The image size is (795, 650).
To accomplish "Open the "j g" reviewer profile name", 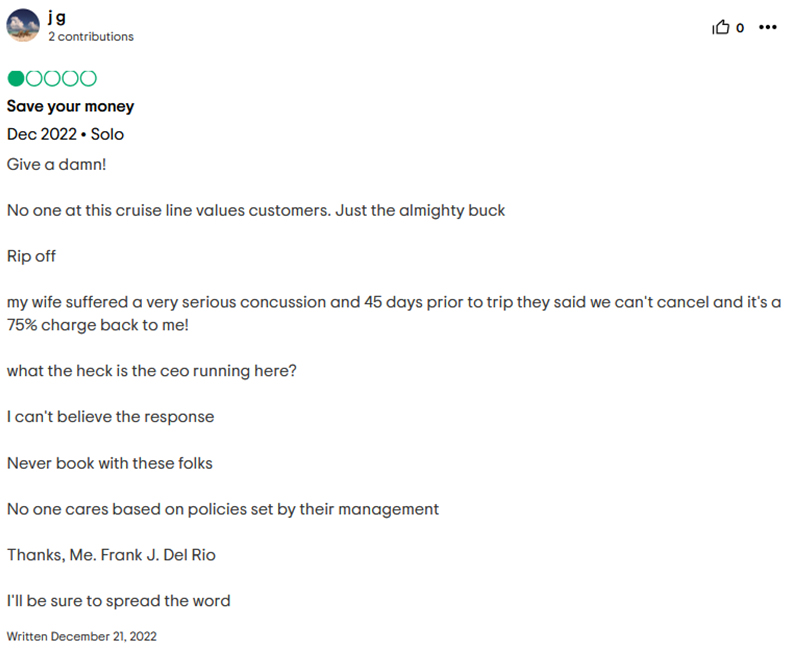I will pos(57,17).
